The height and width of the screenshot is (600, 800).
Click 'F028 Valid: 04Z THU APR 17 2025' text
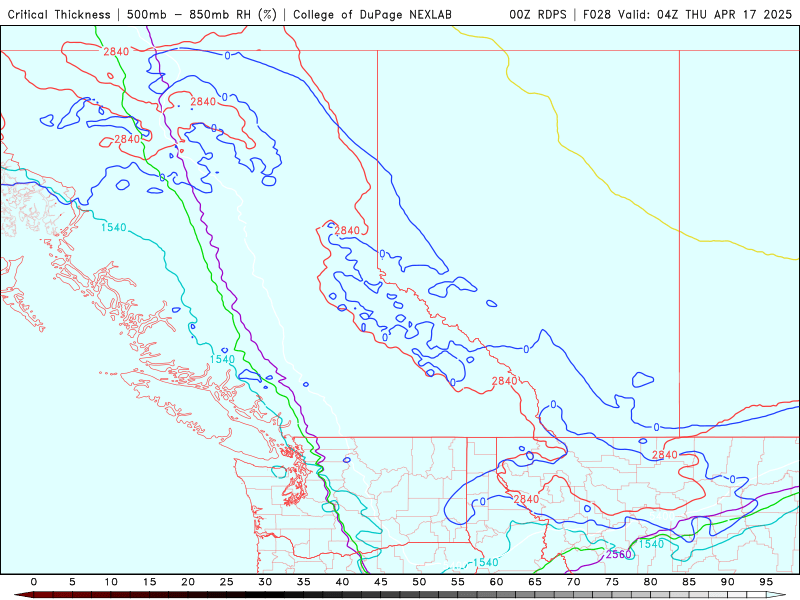[687, 14]
